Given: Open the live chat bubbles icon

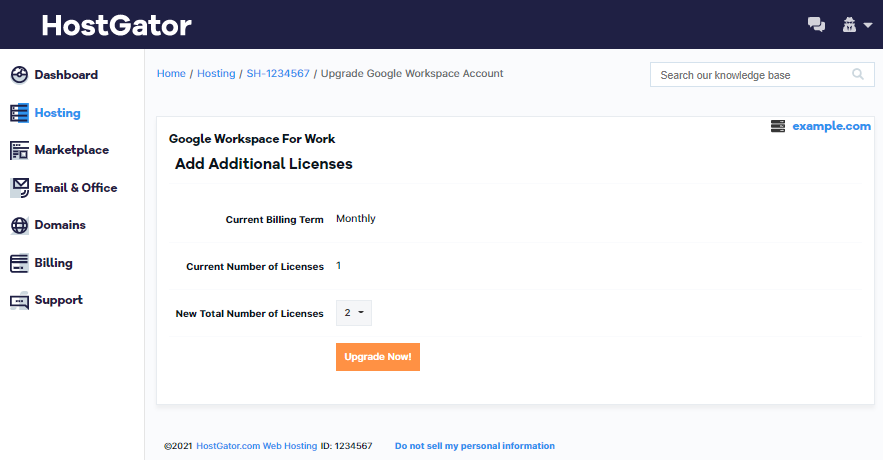Looking at the screenshot, I should (x=816, y=25).
